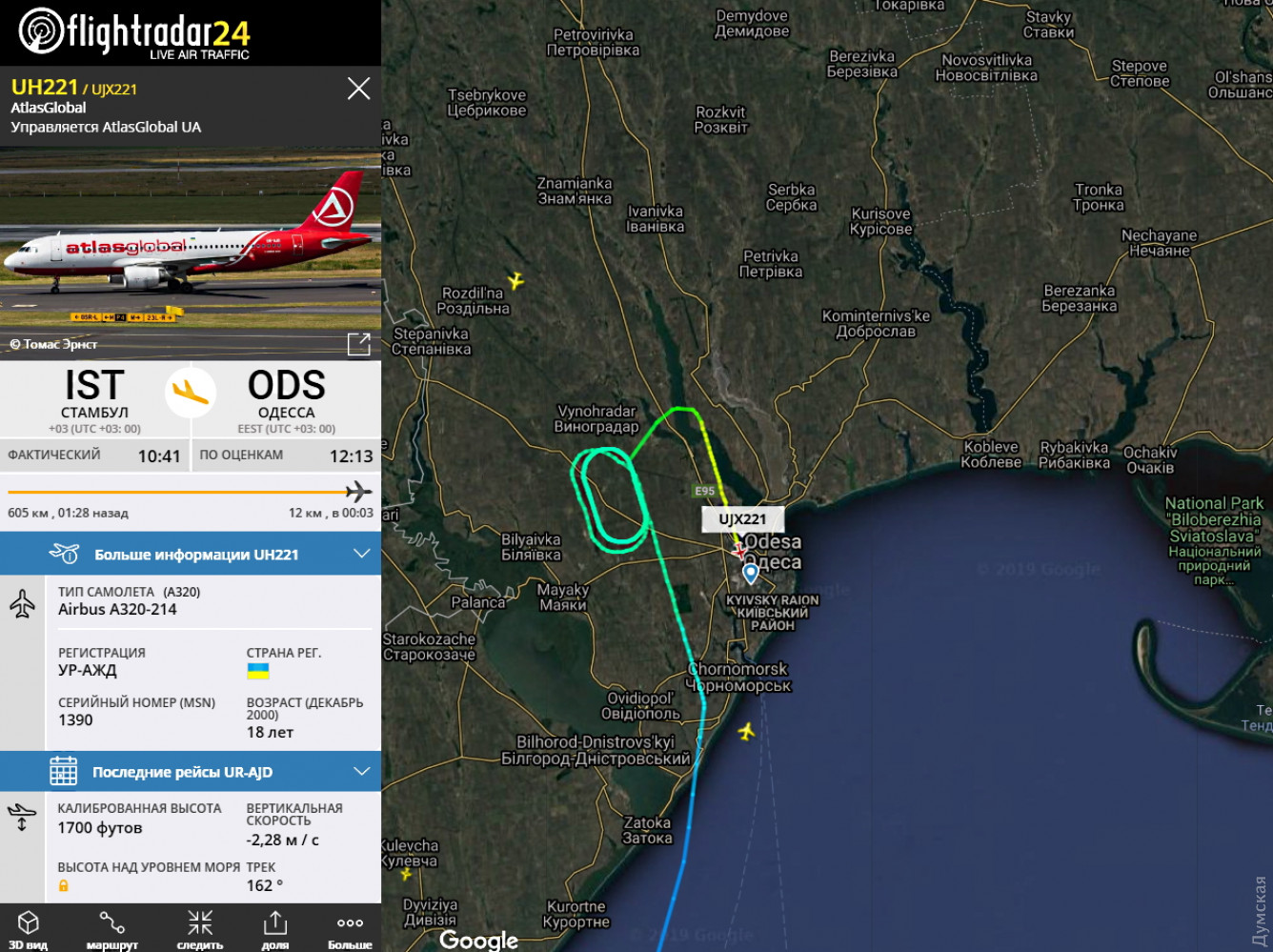Click the green holding pattern track
Screen dimensions: 1273x952
pos(610,497)
